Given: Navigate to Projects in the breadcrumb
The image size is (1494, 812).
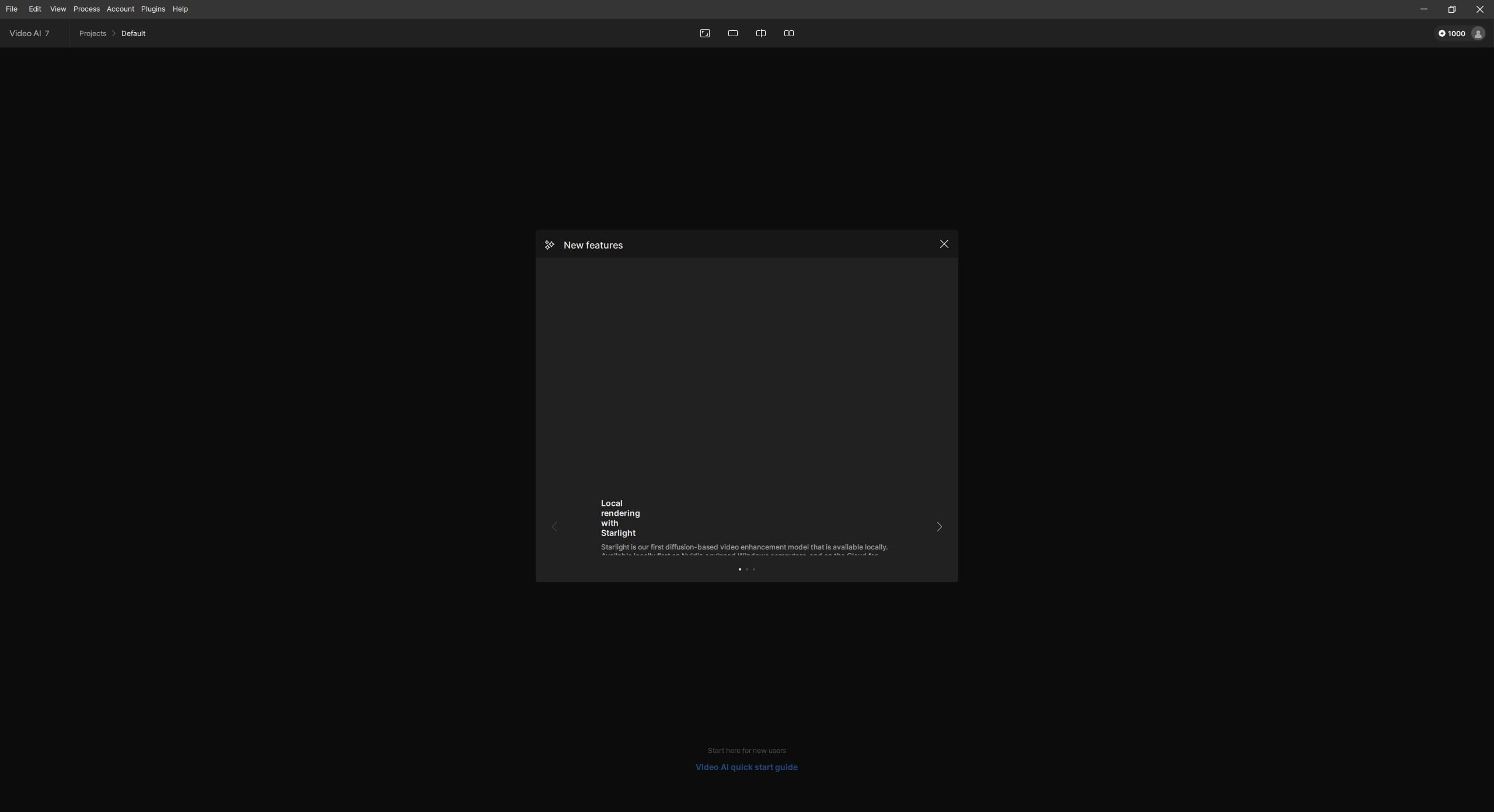Looking at the screenshot, I should coord(93,33).
